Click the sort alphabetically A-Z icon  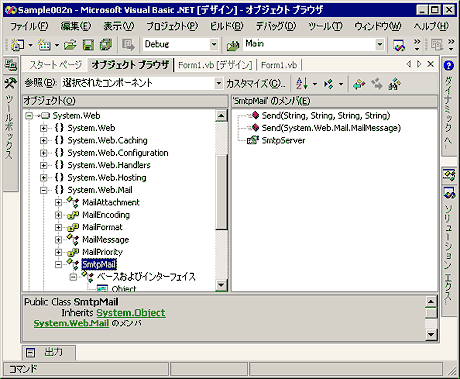302,84
